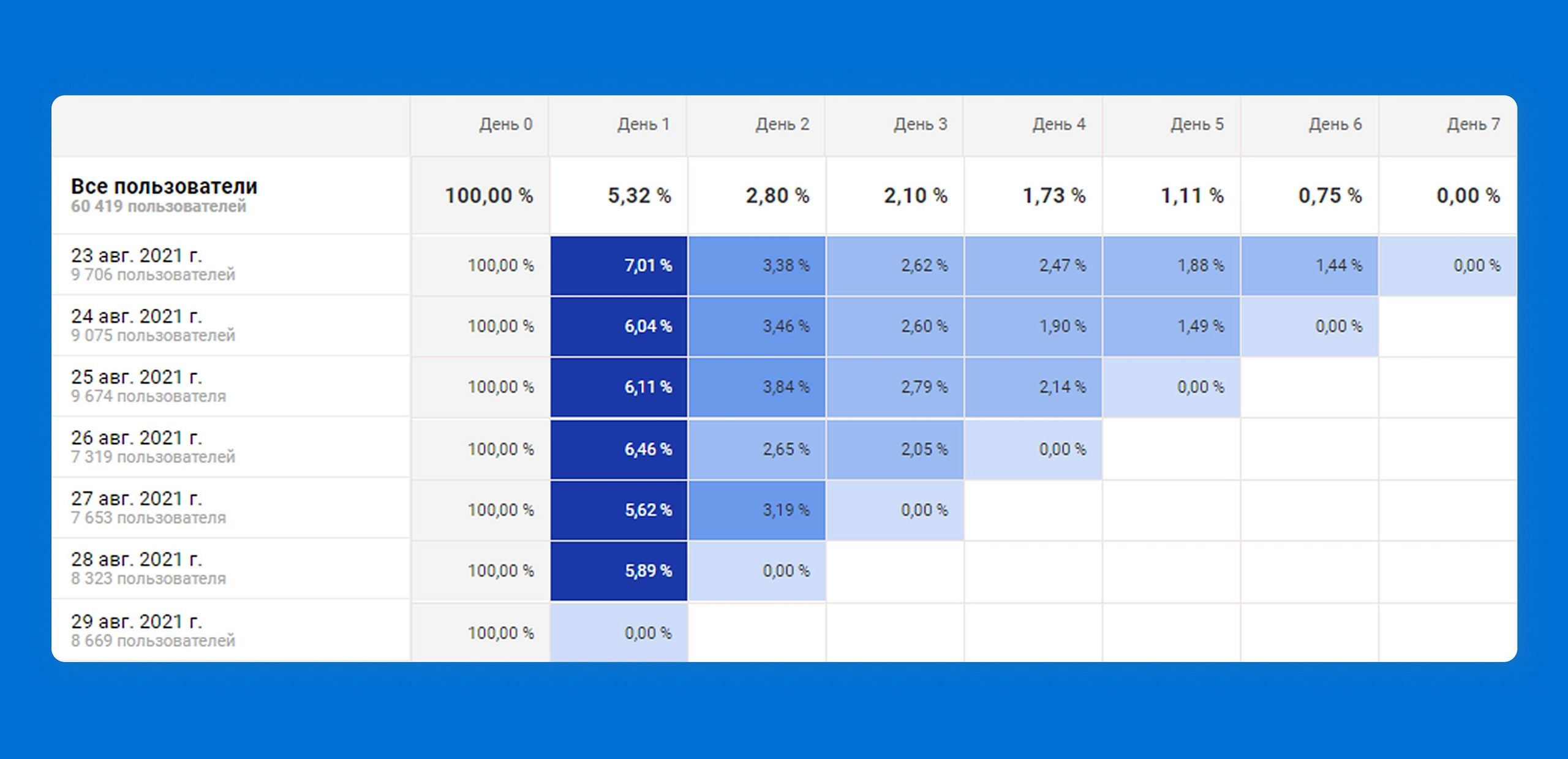Click the 1,44 % cell in День 6
The width and height of the screenshot is (1568, 759).
(1338, 266)
